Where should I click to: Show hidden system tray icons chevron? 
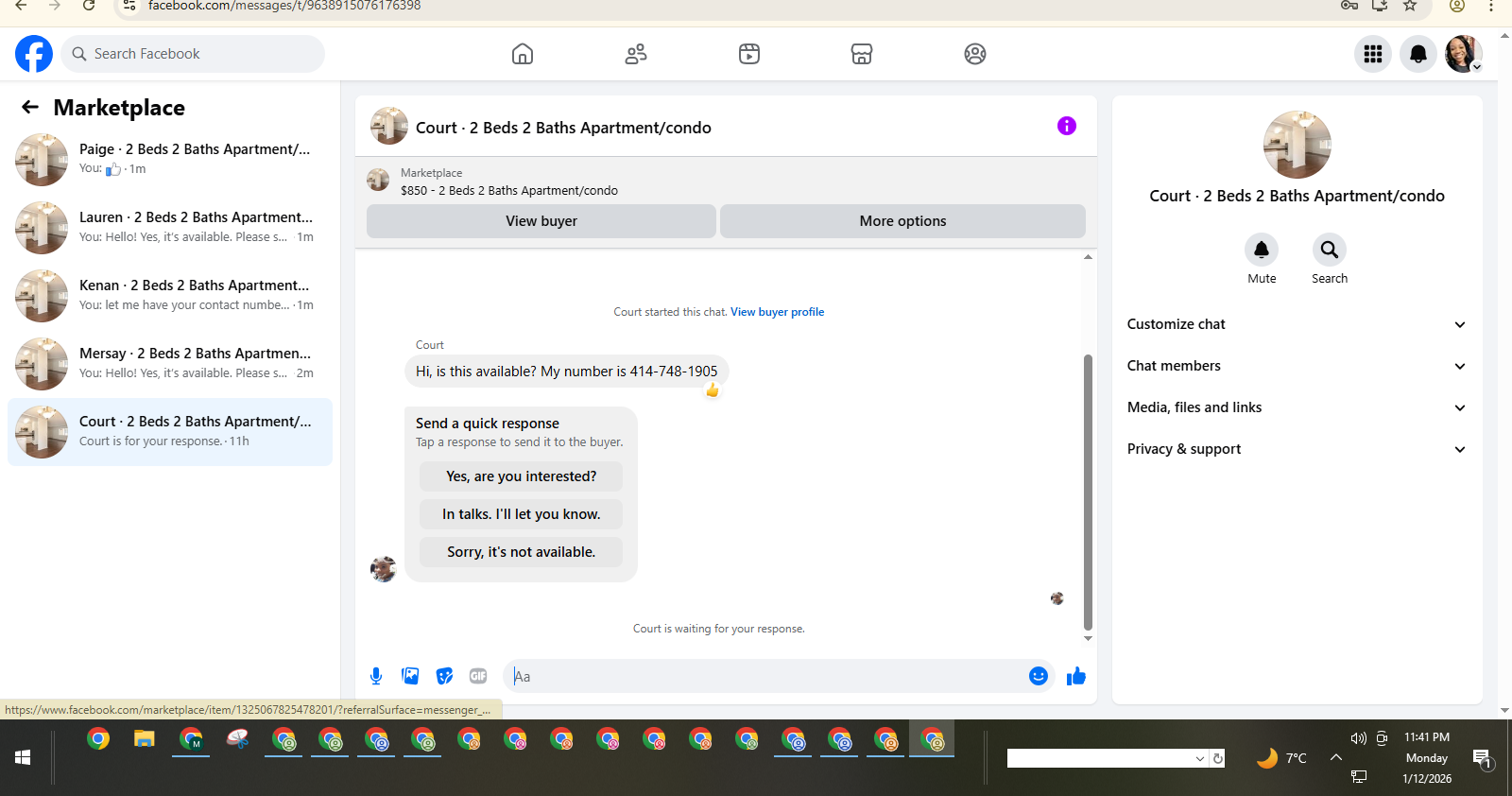(1336, 757)
